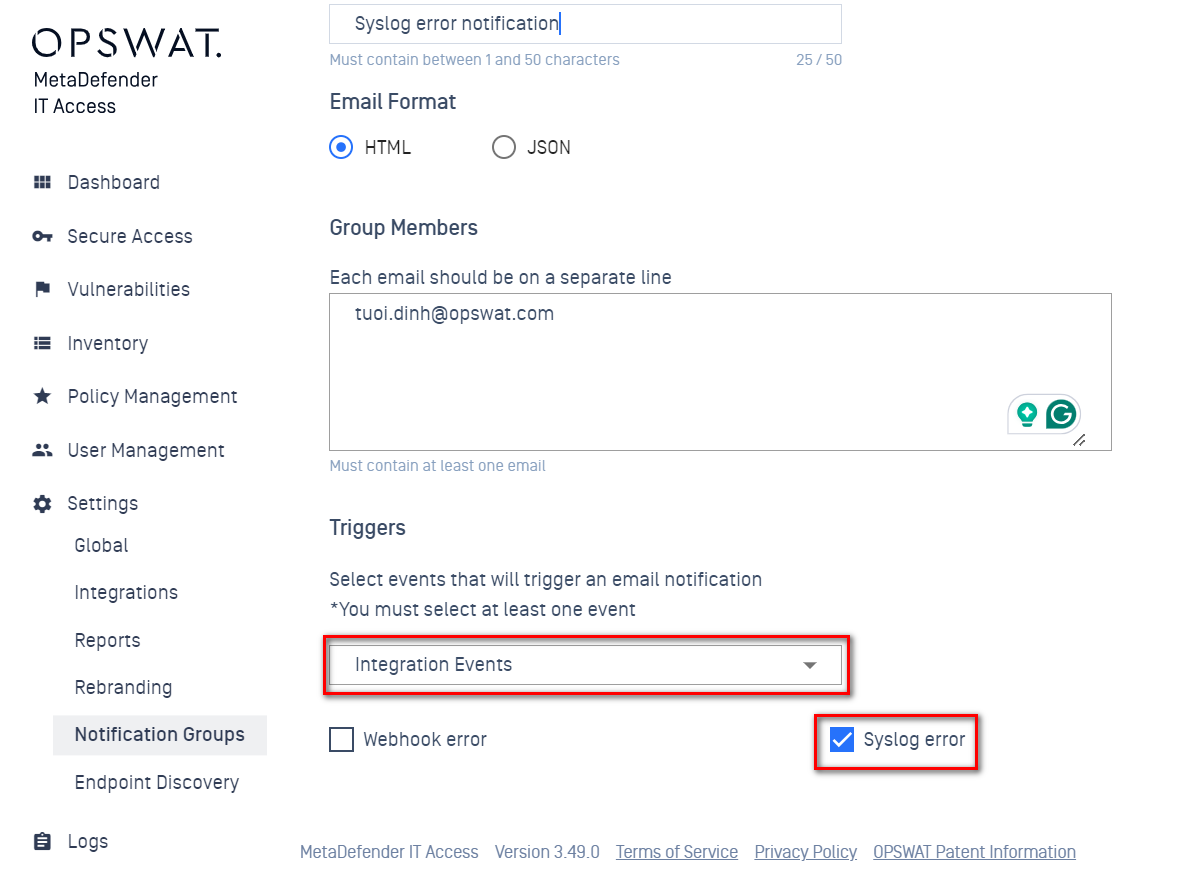The image size is (1202, 871).
Task: Enable the Webhook error checkbox
Action: pos(342,740)
